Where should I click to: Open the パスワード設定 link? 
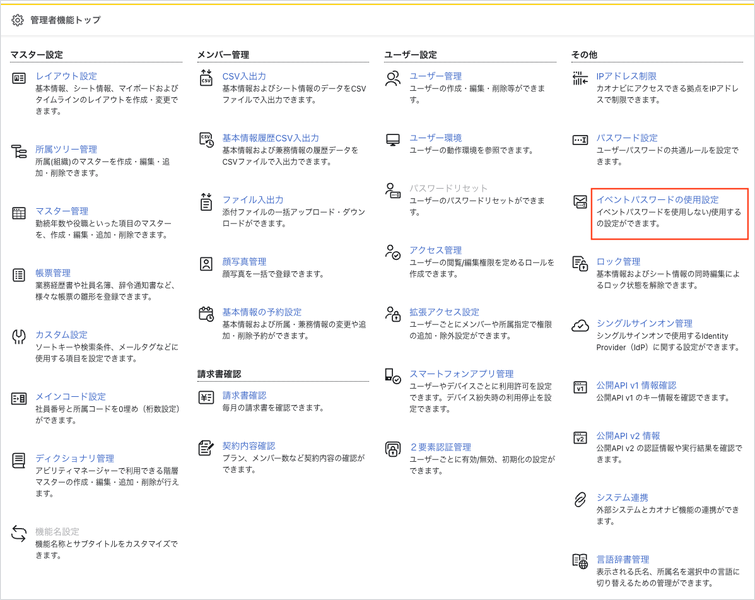click(627, 138)
